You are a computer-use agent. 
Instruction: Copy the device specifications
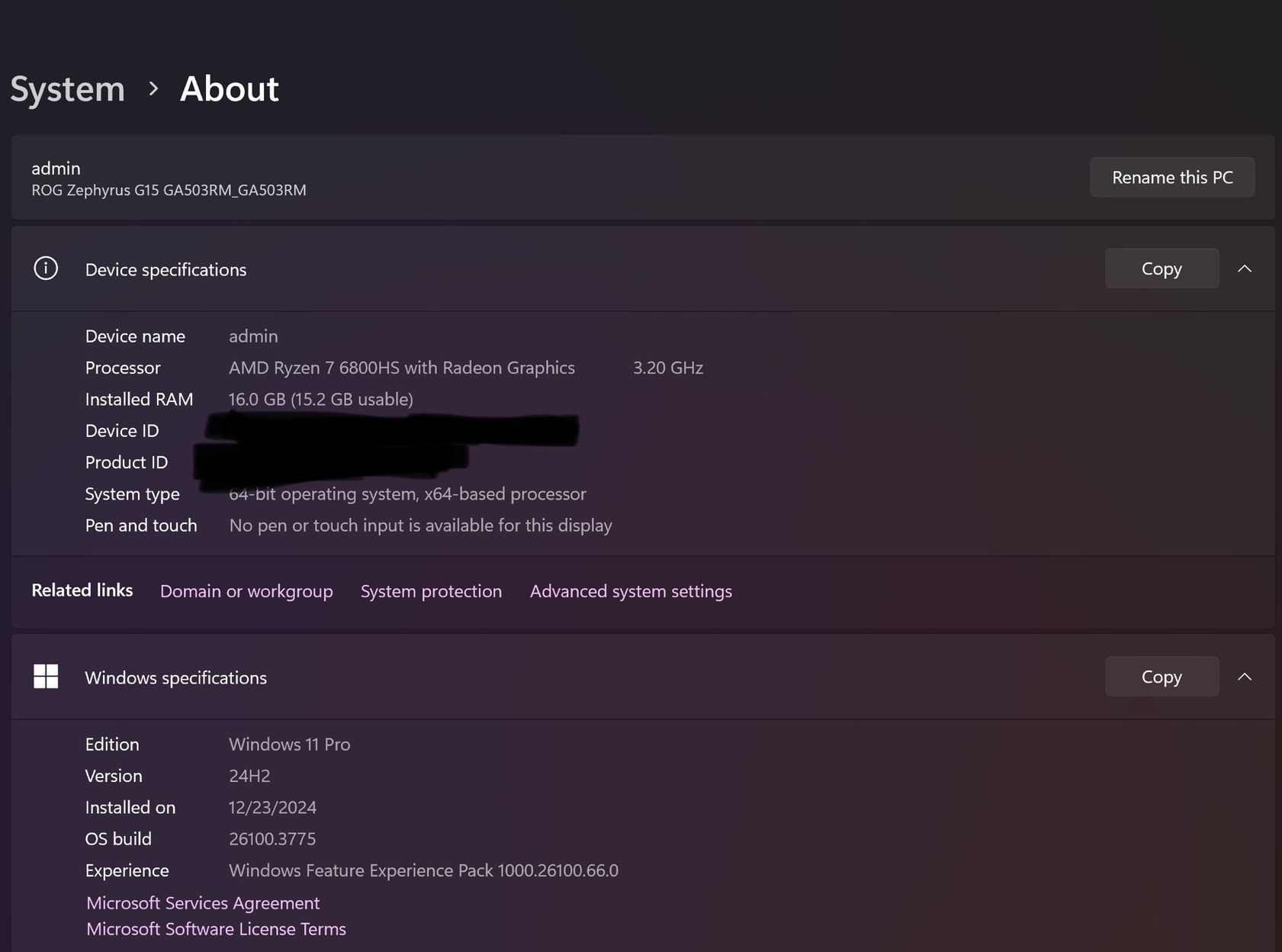(x=1161, y=269)
